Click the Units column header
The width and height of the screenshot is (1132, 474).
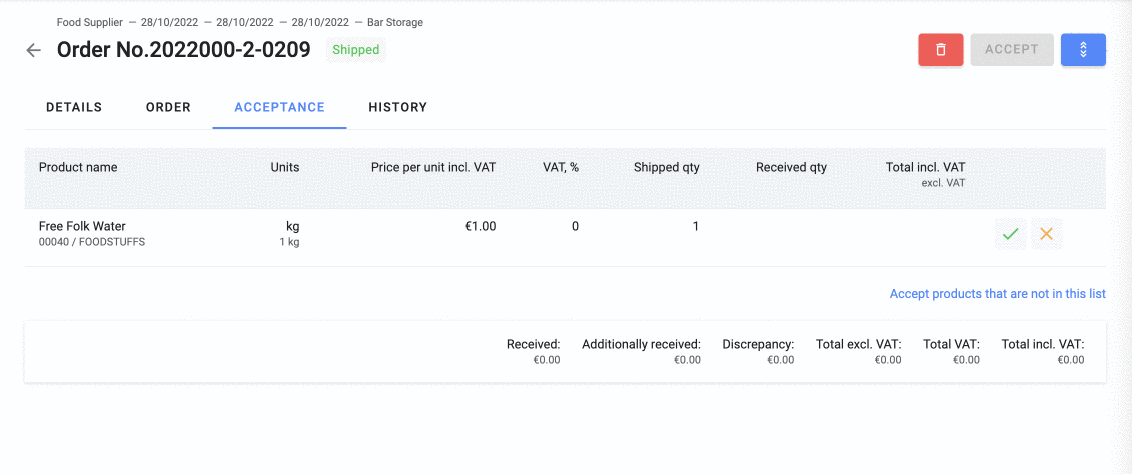coord(284,167)
